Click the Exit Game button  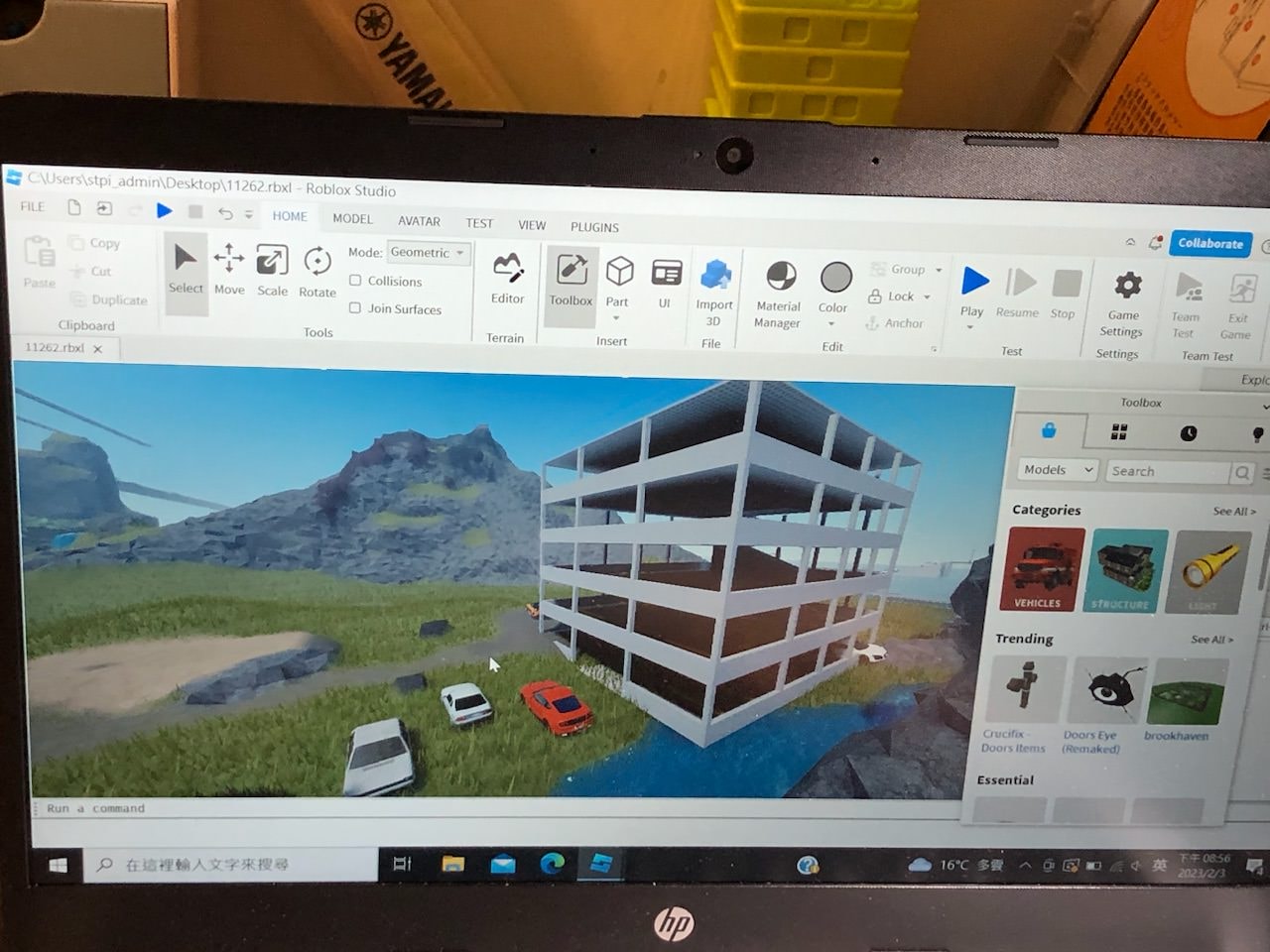tap(1239, 307)
